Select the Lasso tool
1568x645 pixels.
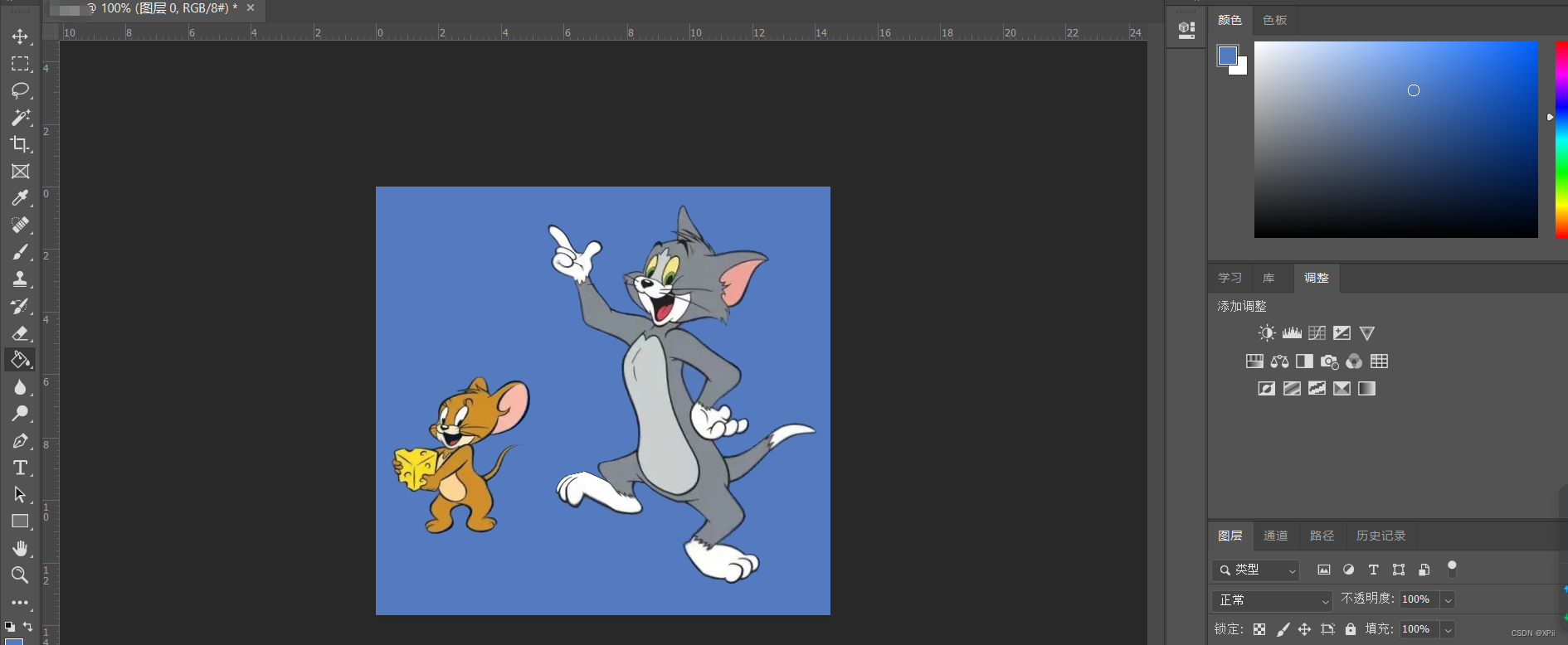click(20, 90)
